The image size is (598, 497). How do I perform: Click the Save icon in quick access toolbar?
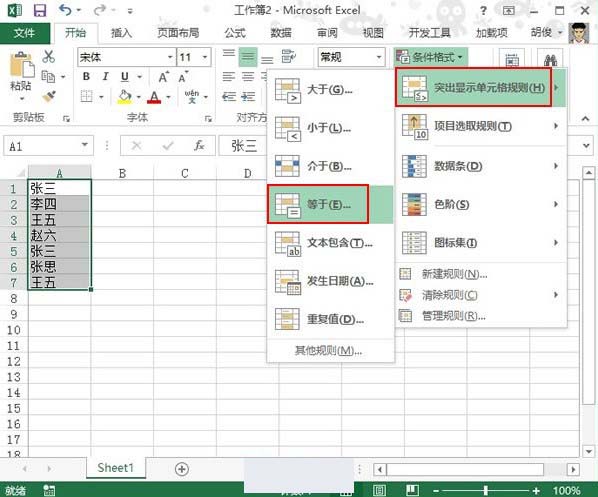pos(40,10)
